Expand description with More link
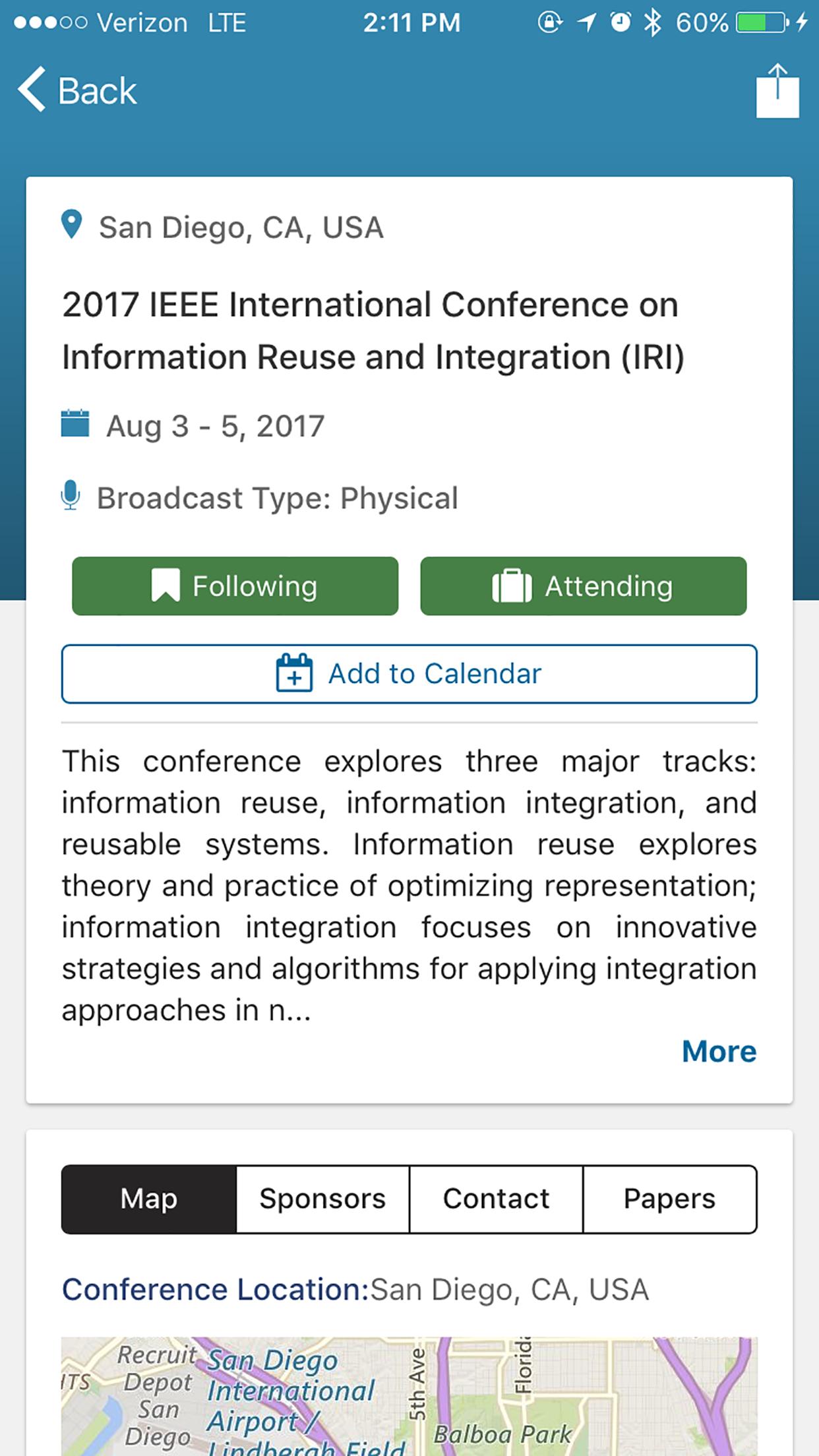The image size is (819, 1456). pos(719,1051)
